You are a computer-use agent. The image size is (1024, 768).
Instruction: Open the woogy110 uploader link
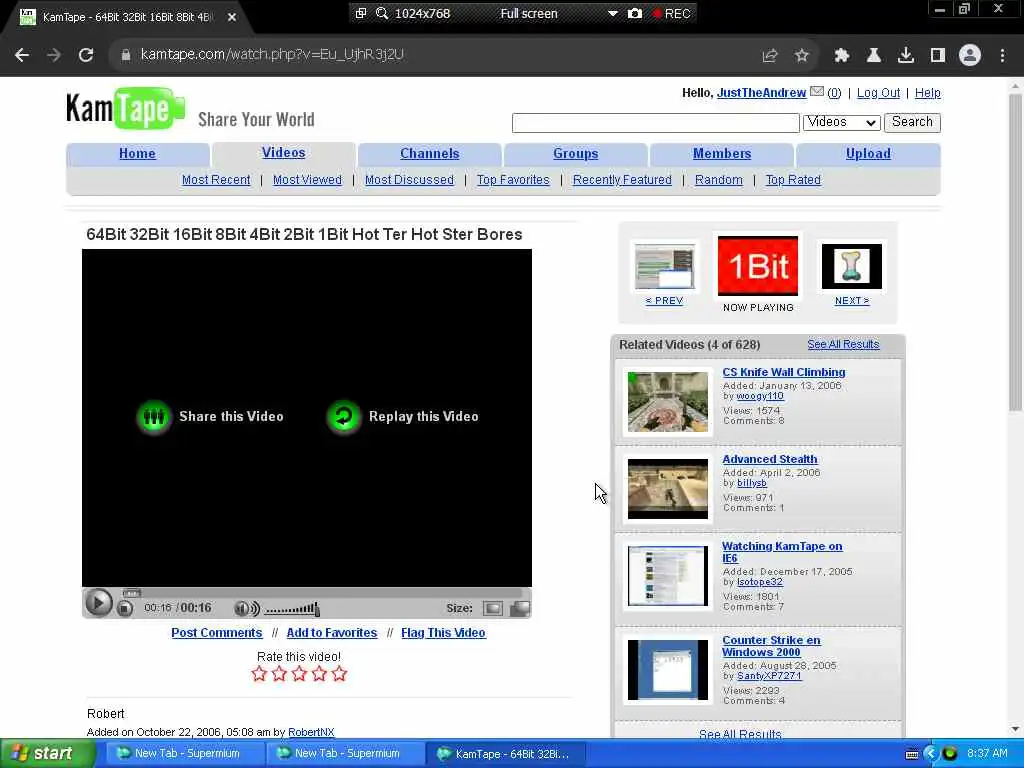pyautogui.click(x=760, y=396)
